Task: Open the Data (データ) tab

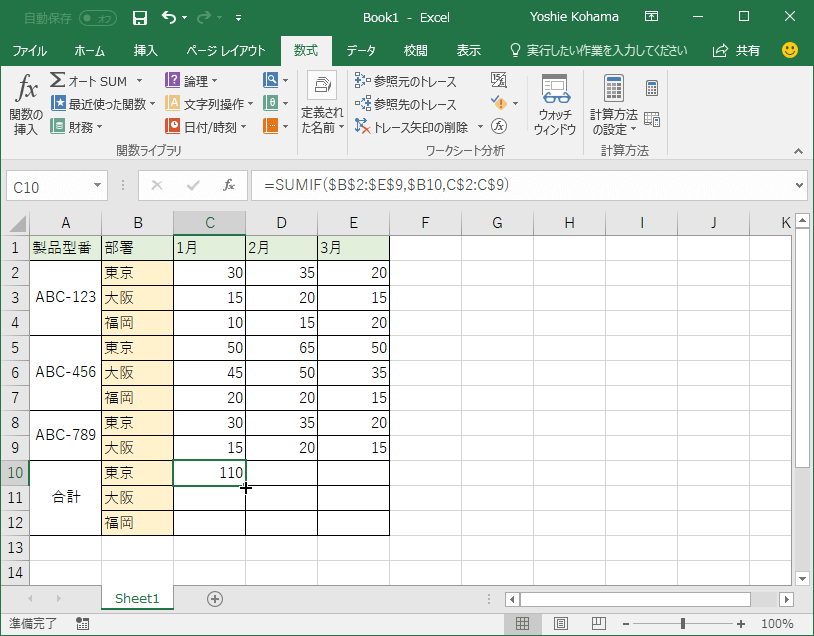Action: (361, 51)
